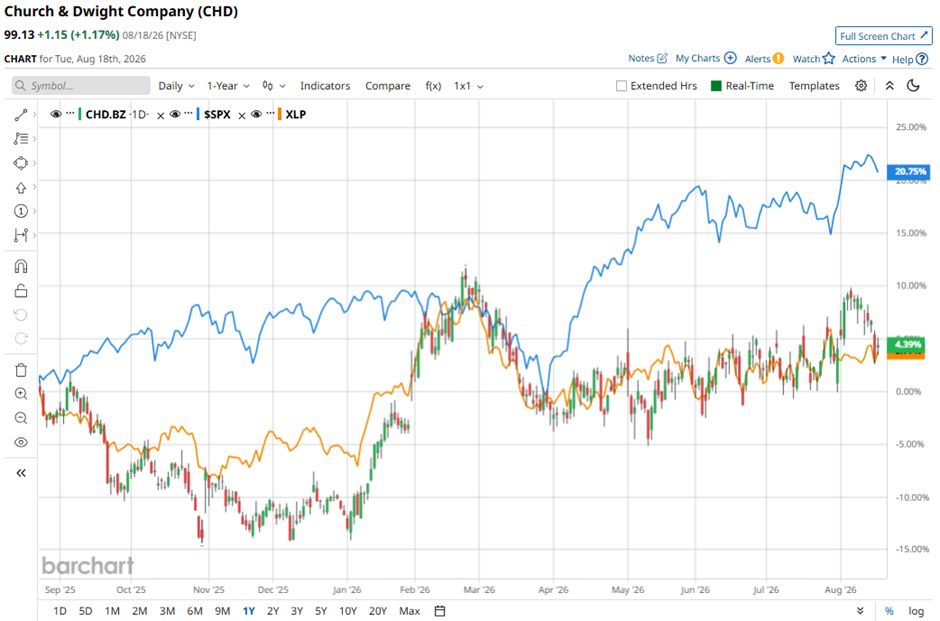Remove the $SPX comparison with X
The image size is (940, 621).
[x=242, y=116]
